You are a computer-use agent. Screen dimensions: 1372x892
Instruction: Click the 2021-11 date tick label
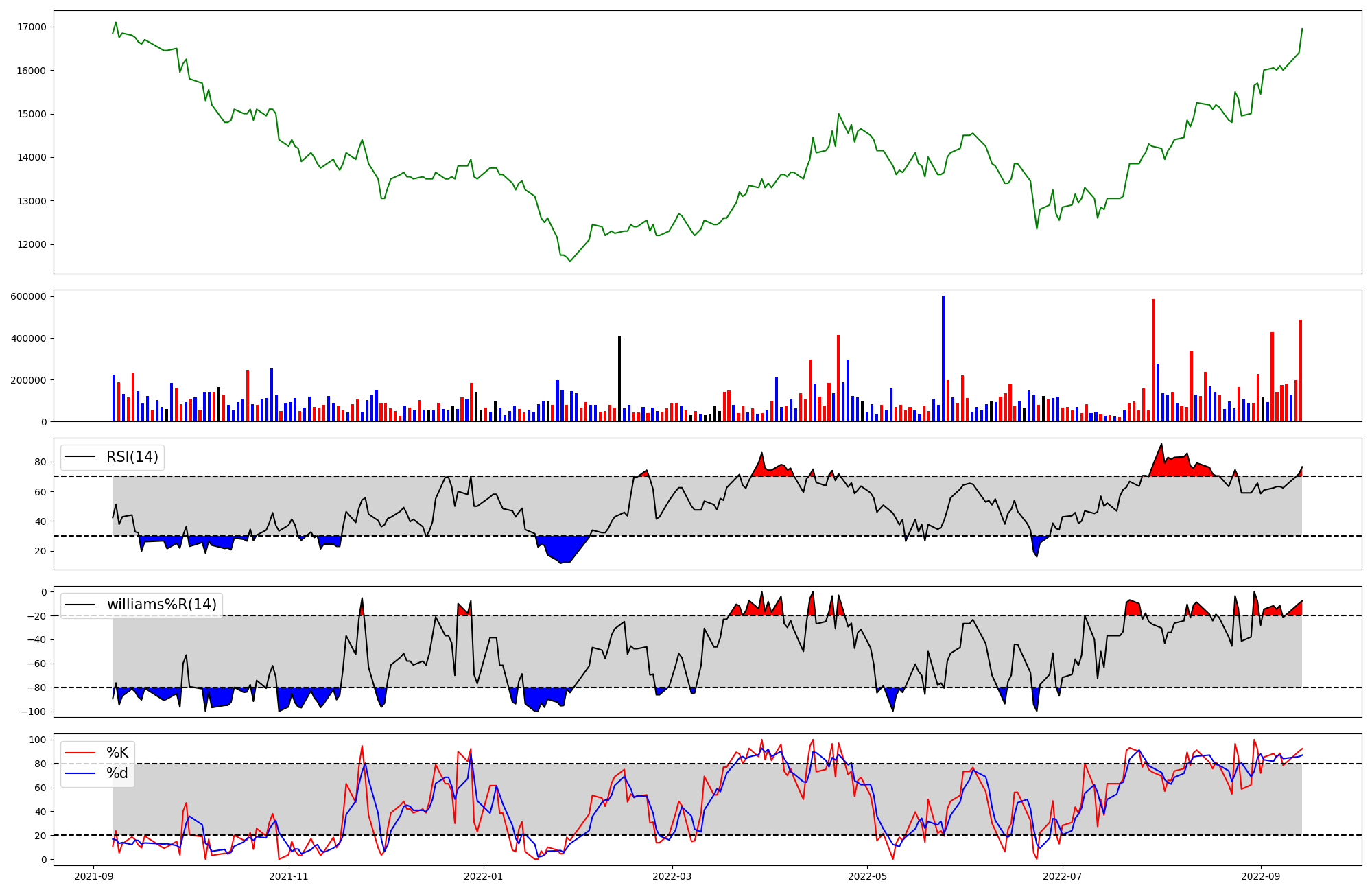(289, 876)
